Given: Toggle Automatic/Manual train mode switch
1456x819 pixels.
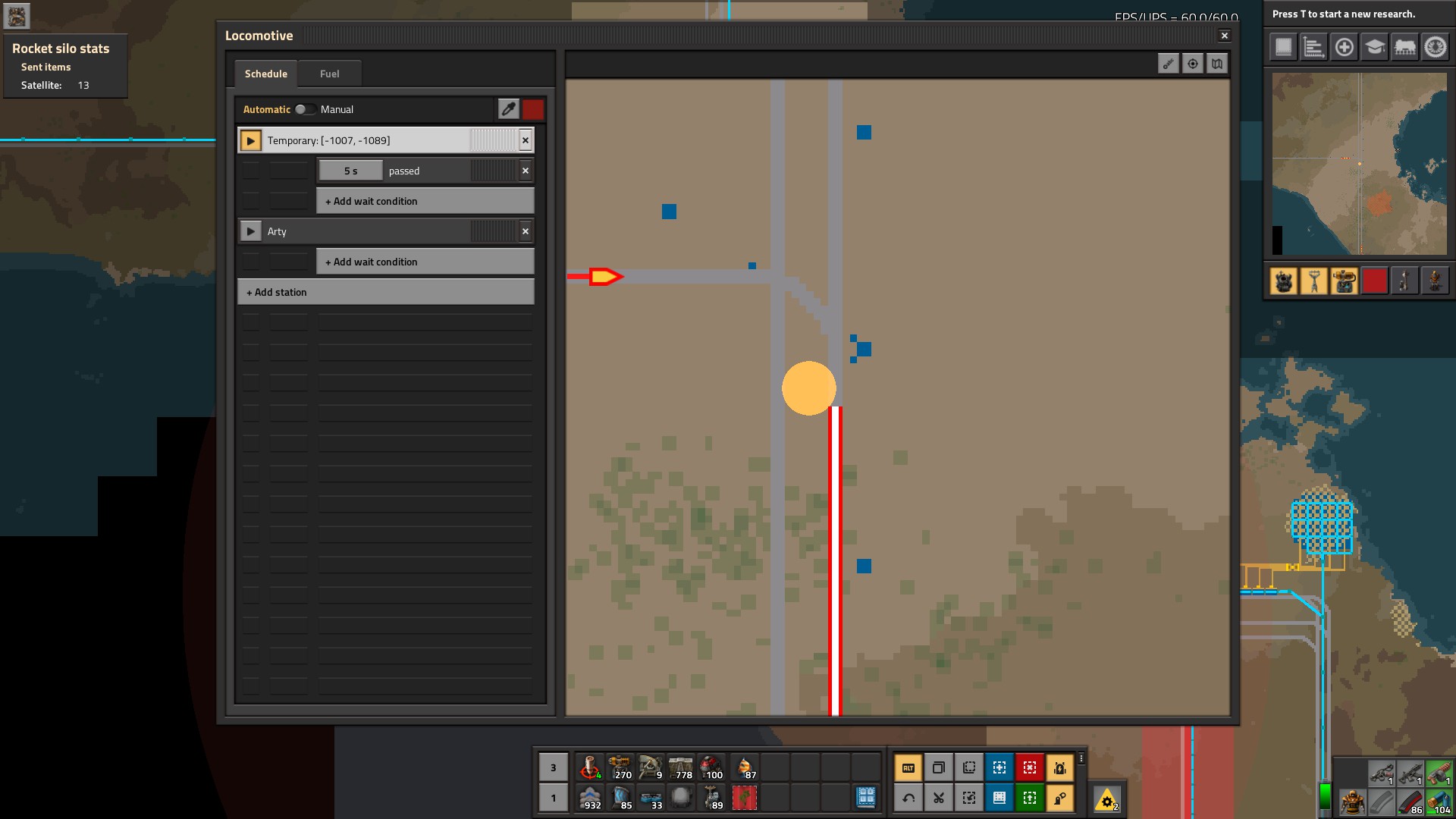Looking at the screenshot, I should point(305,109).
